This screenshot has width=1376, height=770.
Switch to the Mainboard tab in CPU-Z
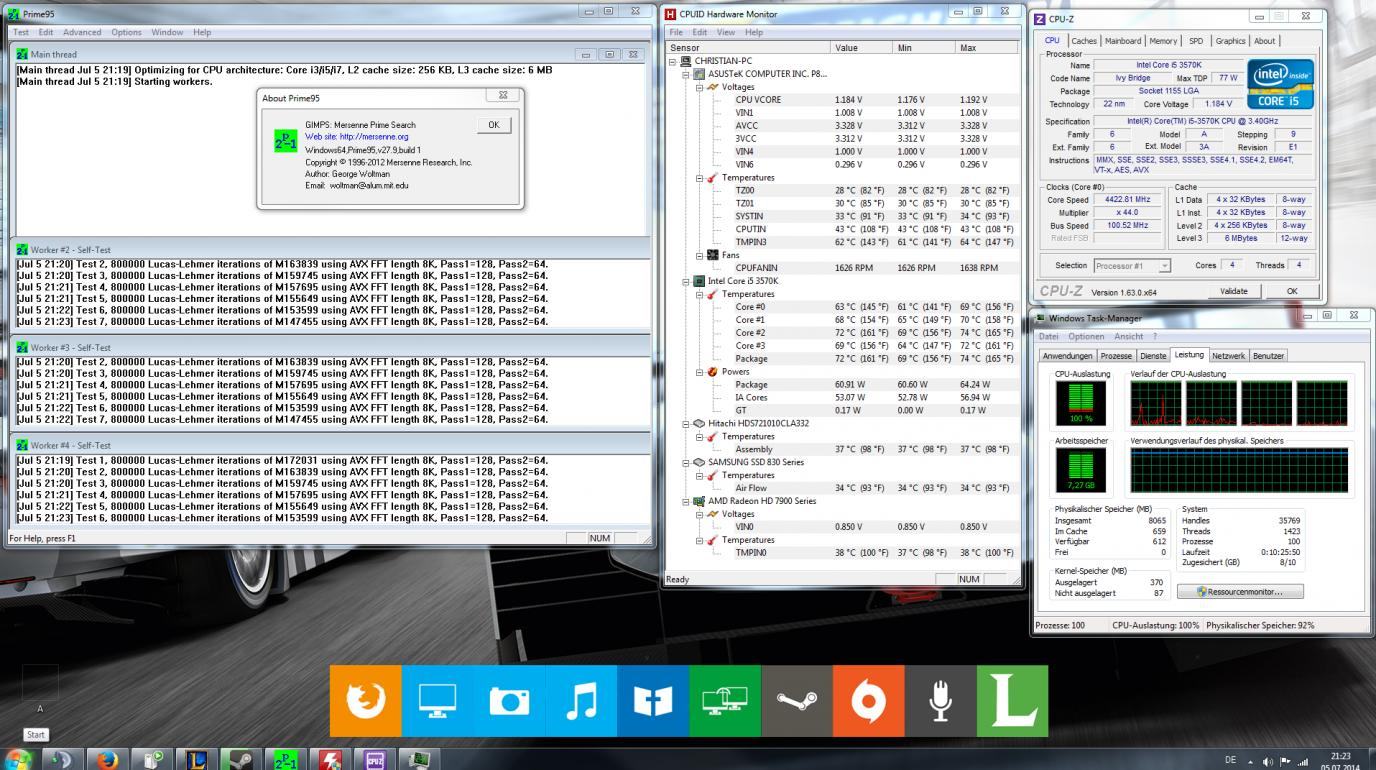(x=1123, y=41)
